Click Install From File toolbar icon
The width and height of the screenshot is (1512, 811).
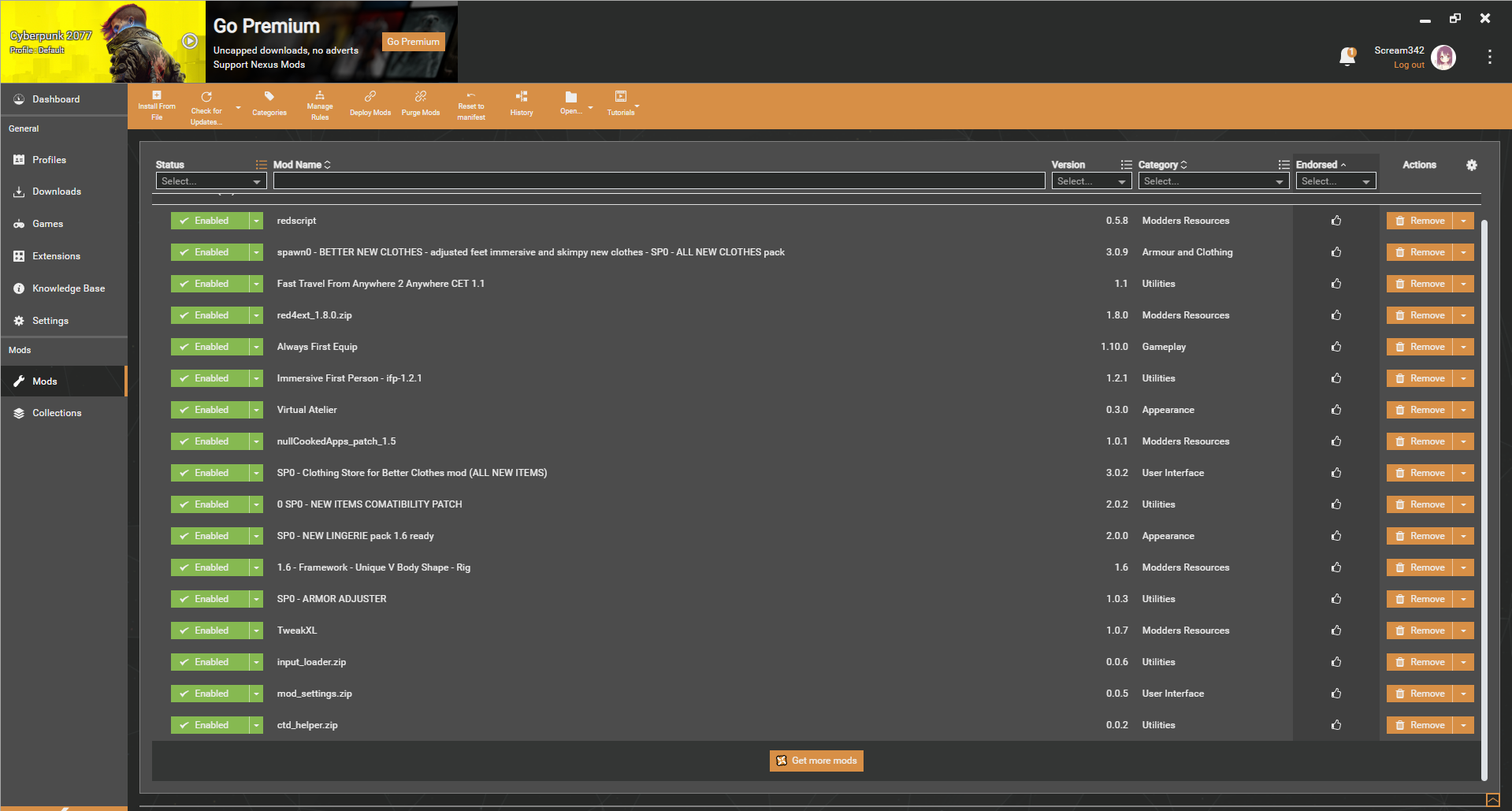[157, 106]
